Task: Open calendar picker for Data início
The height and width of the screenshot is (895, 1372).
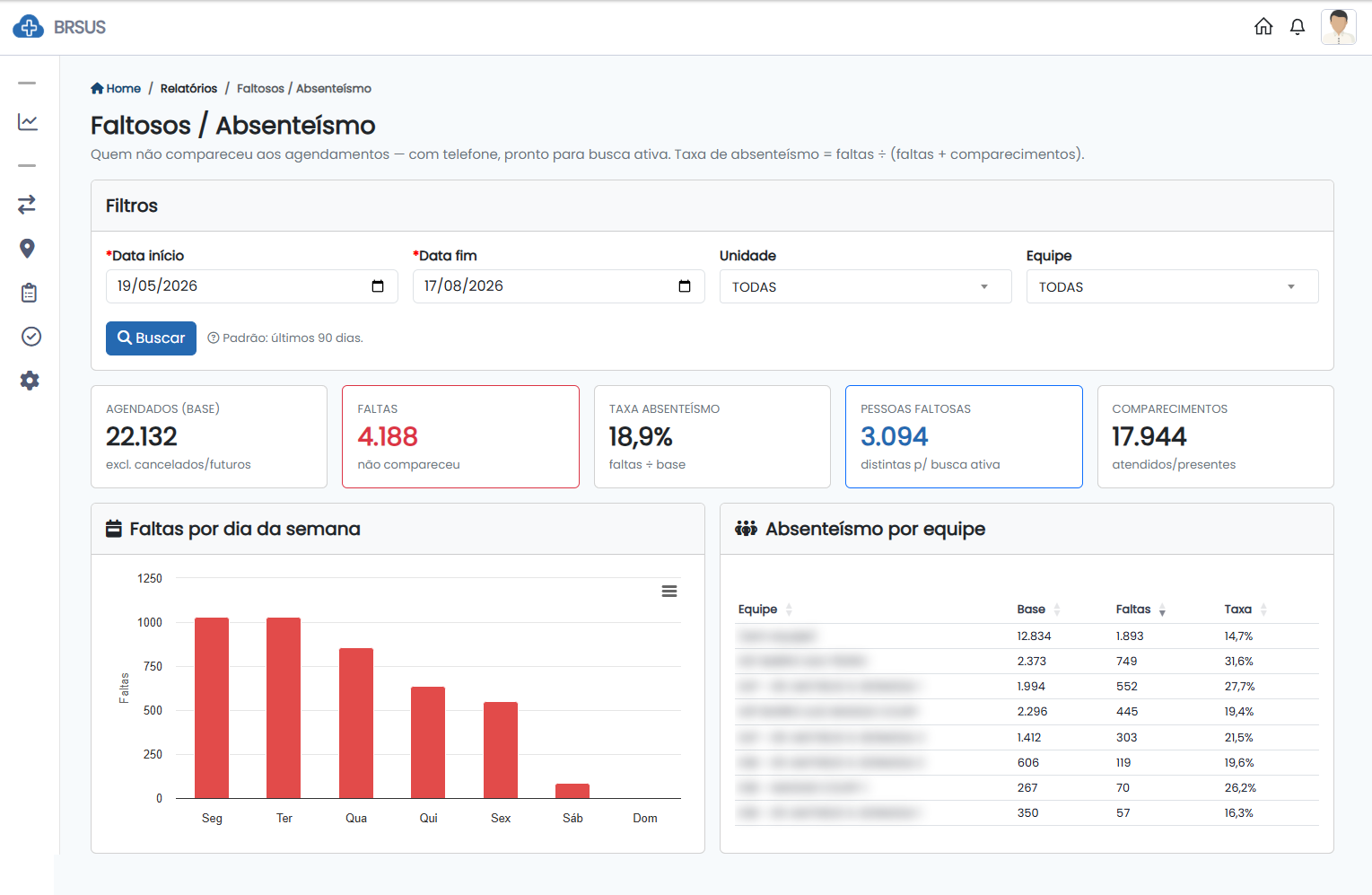Action: (x=378, y=286)
